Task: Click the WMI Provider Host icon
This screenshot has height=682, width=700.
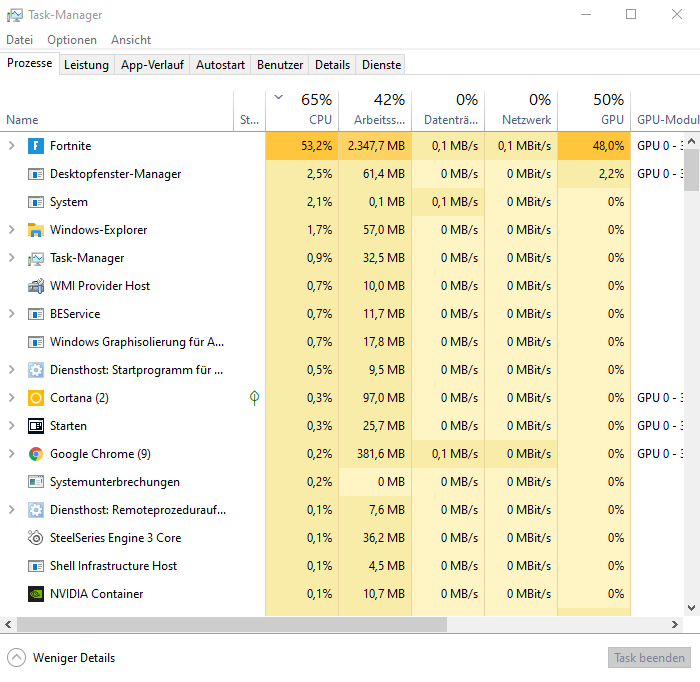Action: click(36, 286)
